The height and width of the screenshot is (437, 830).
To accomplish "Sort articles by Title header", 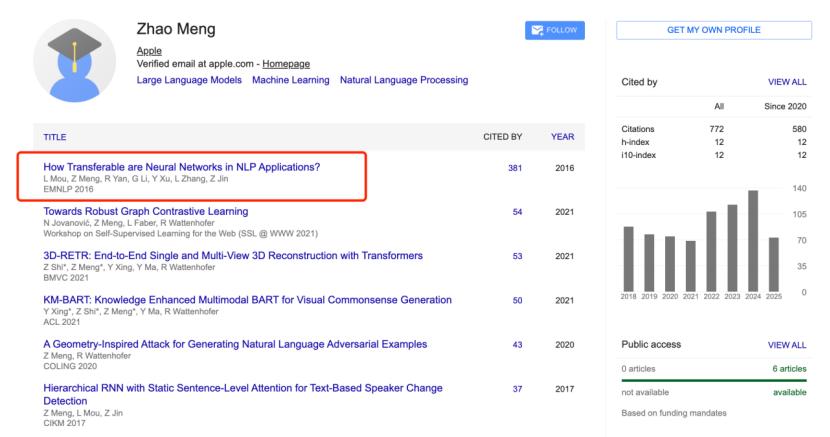I will (55, 137).
